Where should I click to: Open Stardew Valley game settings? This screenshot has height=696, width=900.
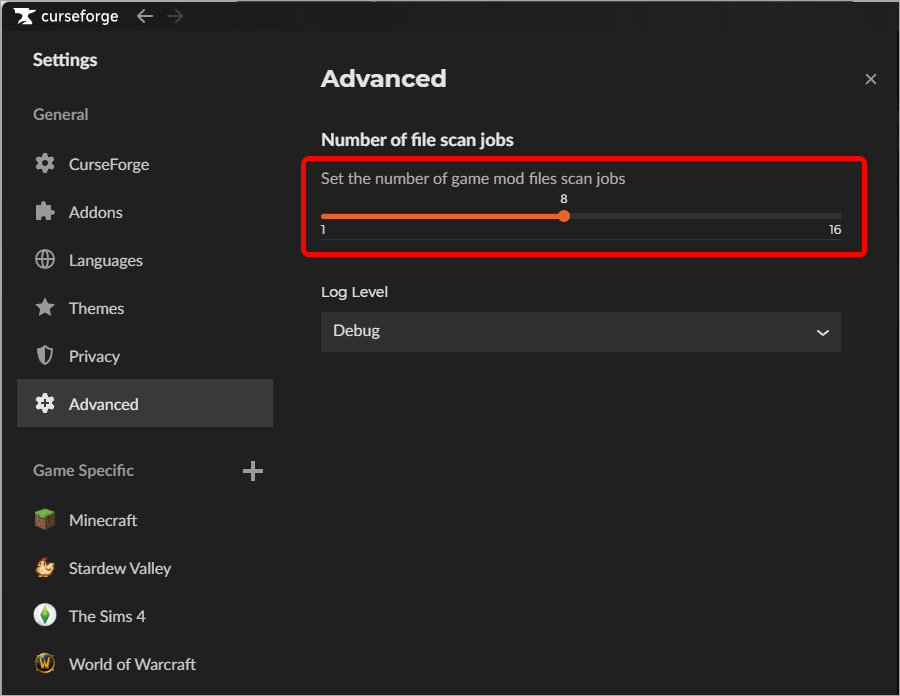point(145,568)
